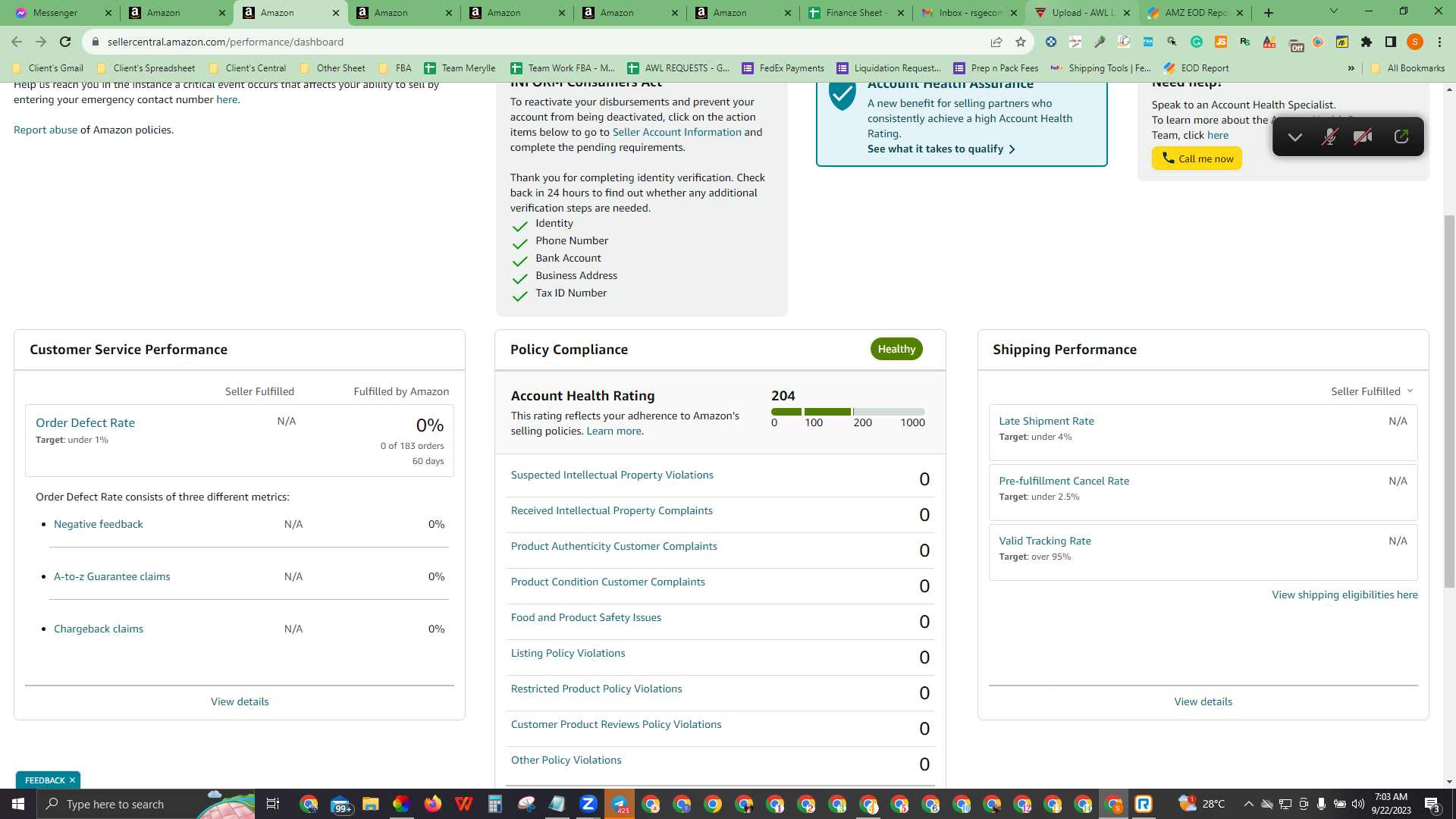This screenshot has width=1456, height=819.
Task: Open the Late Shipment Rate metric
Action: coord(1046,421)
